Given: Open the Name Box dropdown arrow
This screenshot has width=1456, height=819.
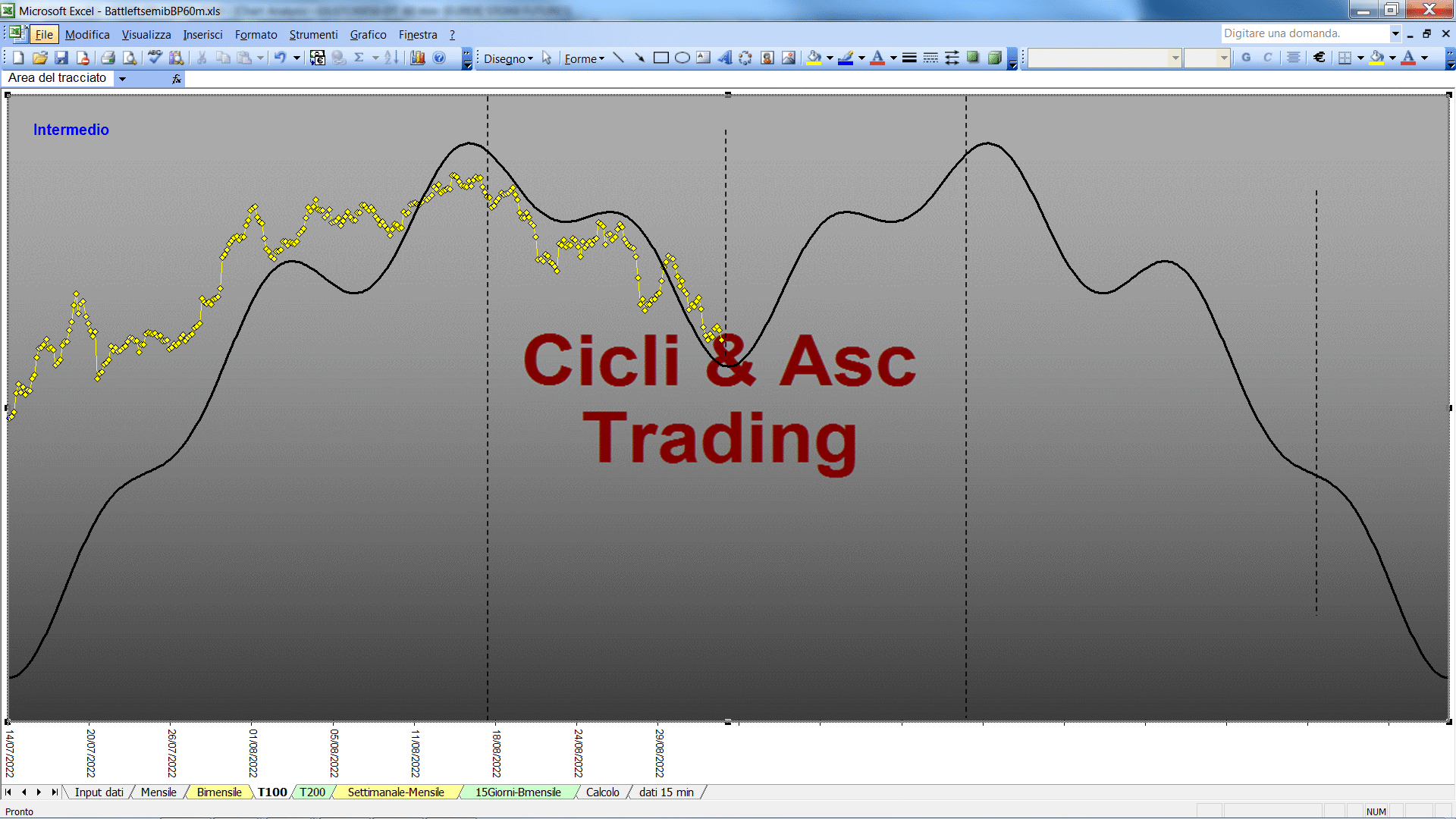Looking at the screenshot, I should click(x=122, y=78).
